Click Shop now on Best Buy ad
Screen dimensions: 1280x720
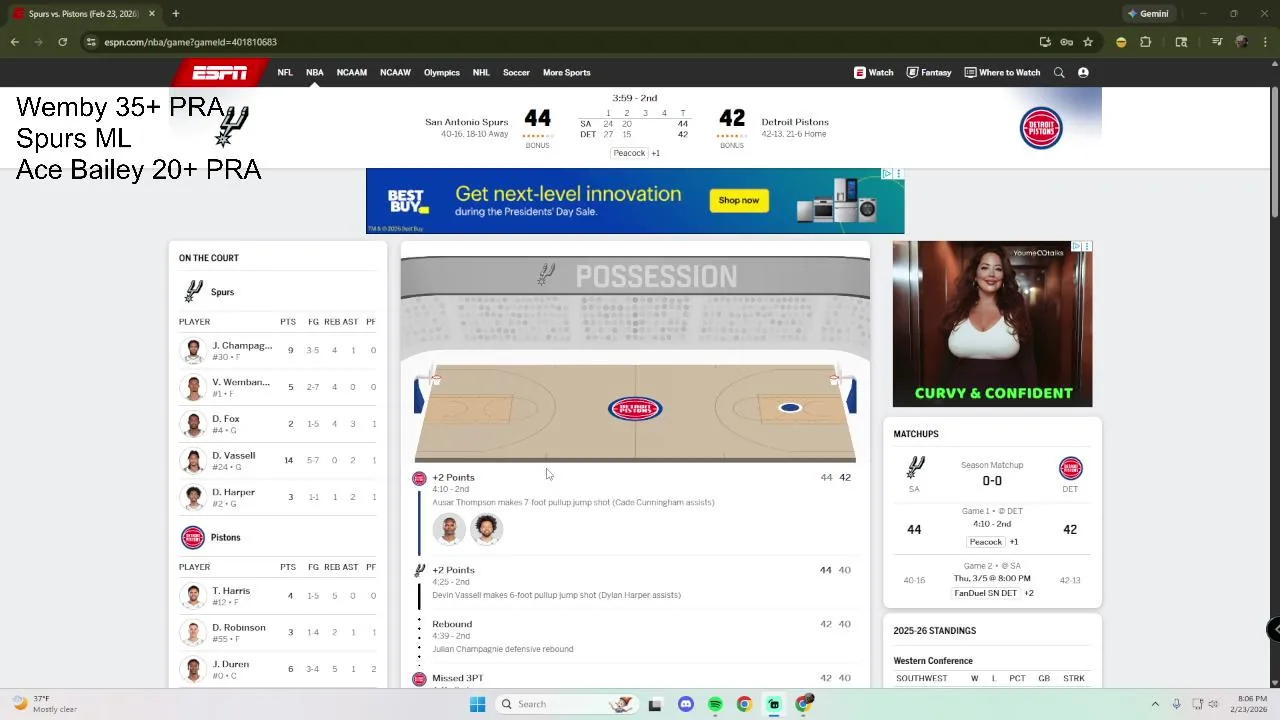(x=739, y=200)
